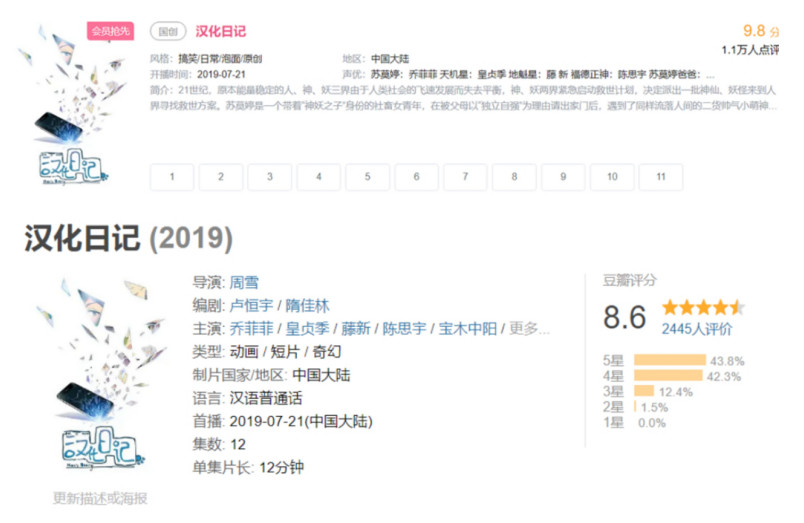Click the 汉化日记 (2019) heading
804x523 pixels.
point(128,238)
